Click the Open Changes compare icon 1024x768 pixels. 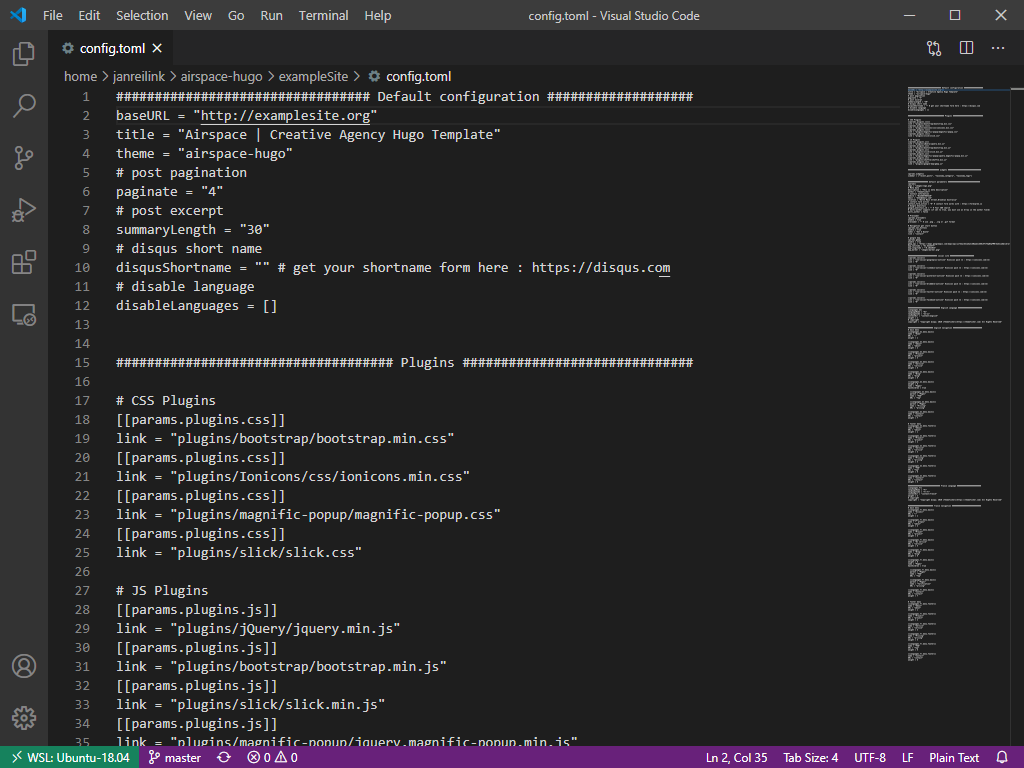pyautogui.click(x=934, y=48)
